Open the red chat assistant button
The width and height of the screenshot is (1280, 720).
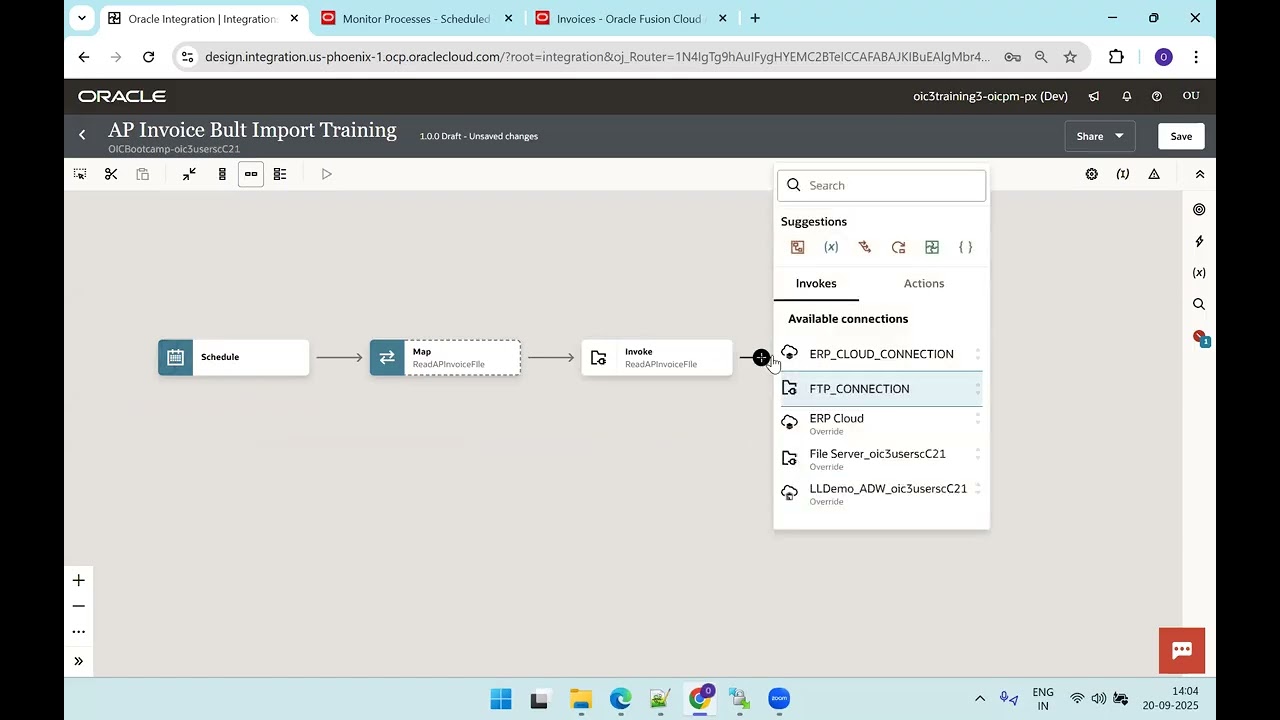[x=1182, y=650]
